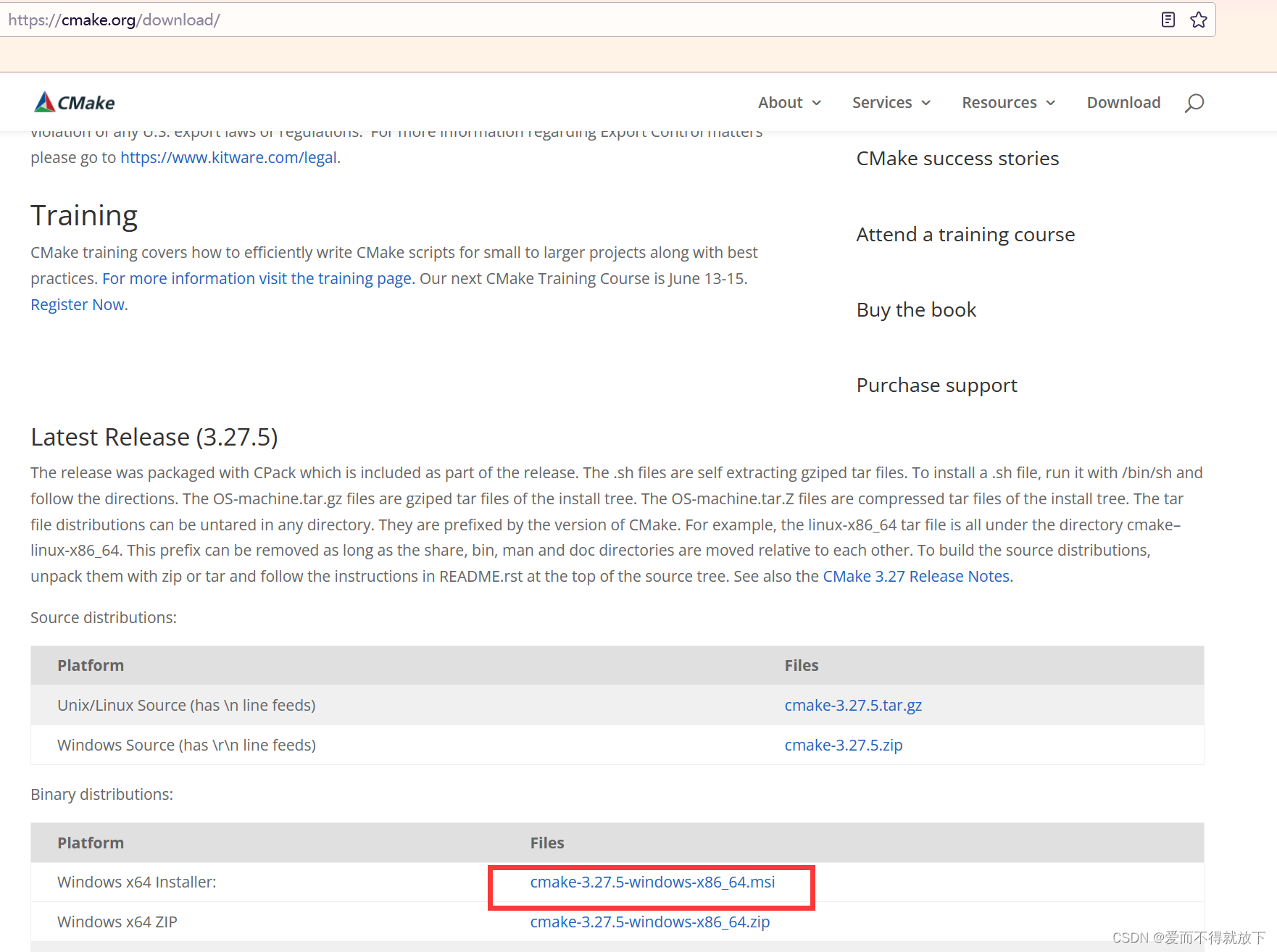This screenshot has height=952, width=1277.
Task: Select 'Binary distributions:' label
Action: (x=101, y=794)
